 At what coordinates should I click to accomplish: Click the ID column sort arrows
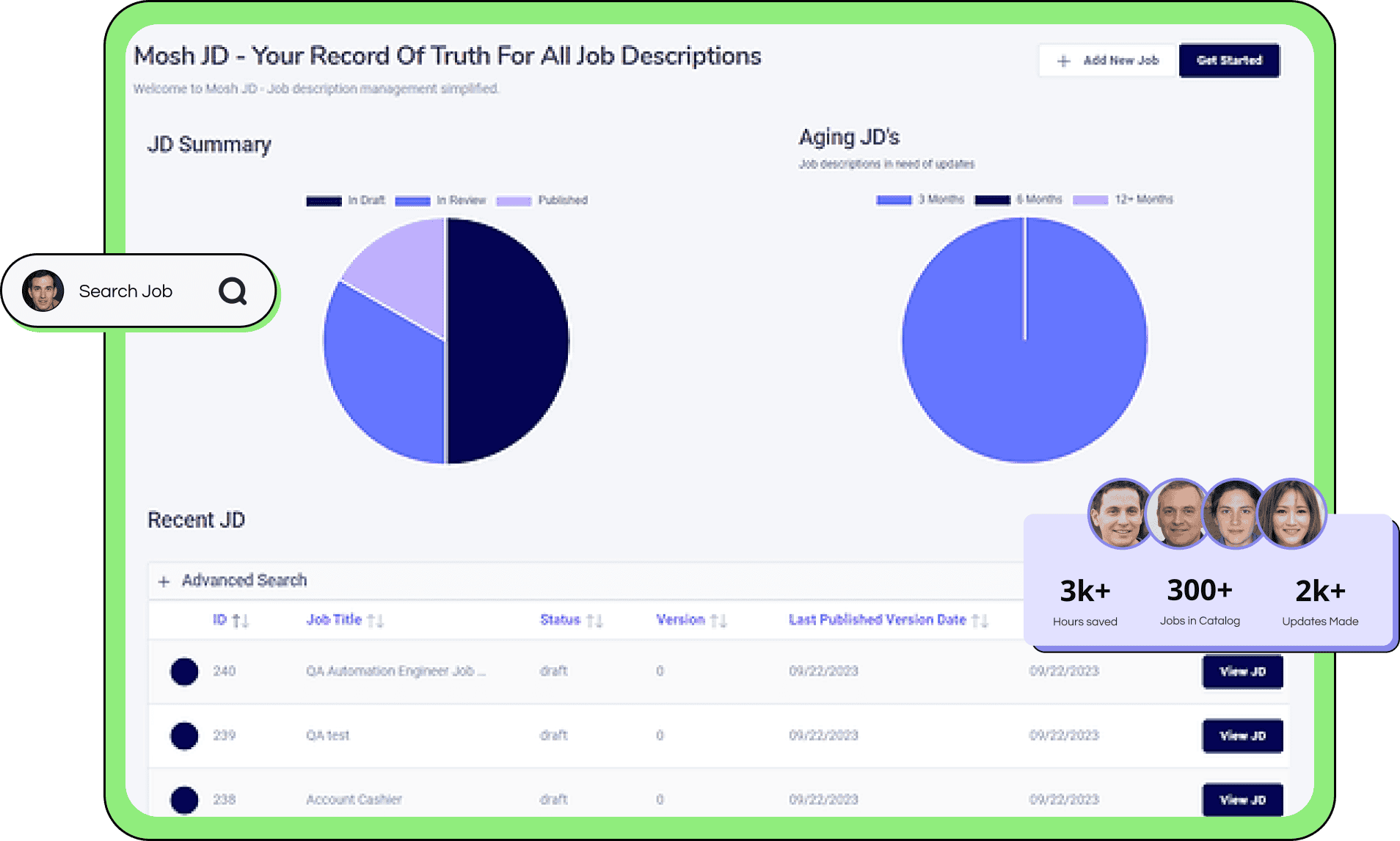click(x=241, y=621)
